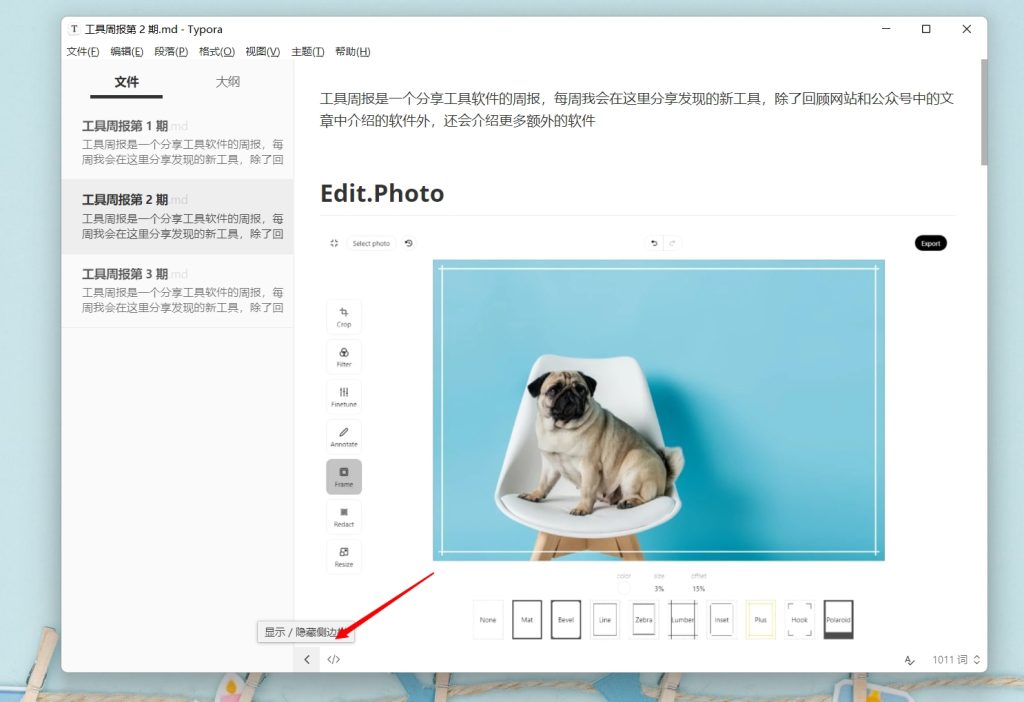Open the 视图(V) menu

click(263, 52)
